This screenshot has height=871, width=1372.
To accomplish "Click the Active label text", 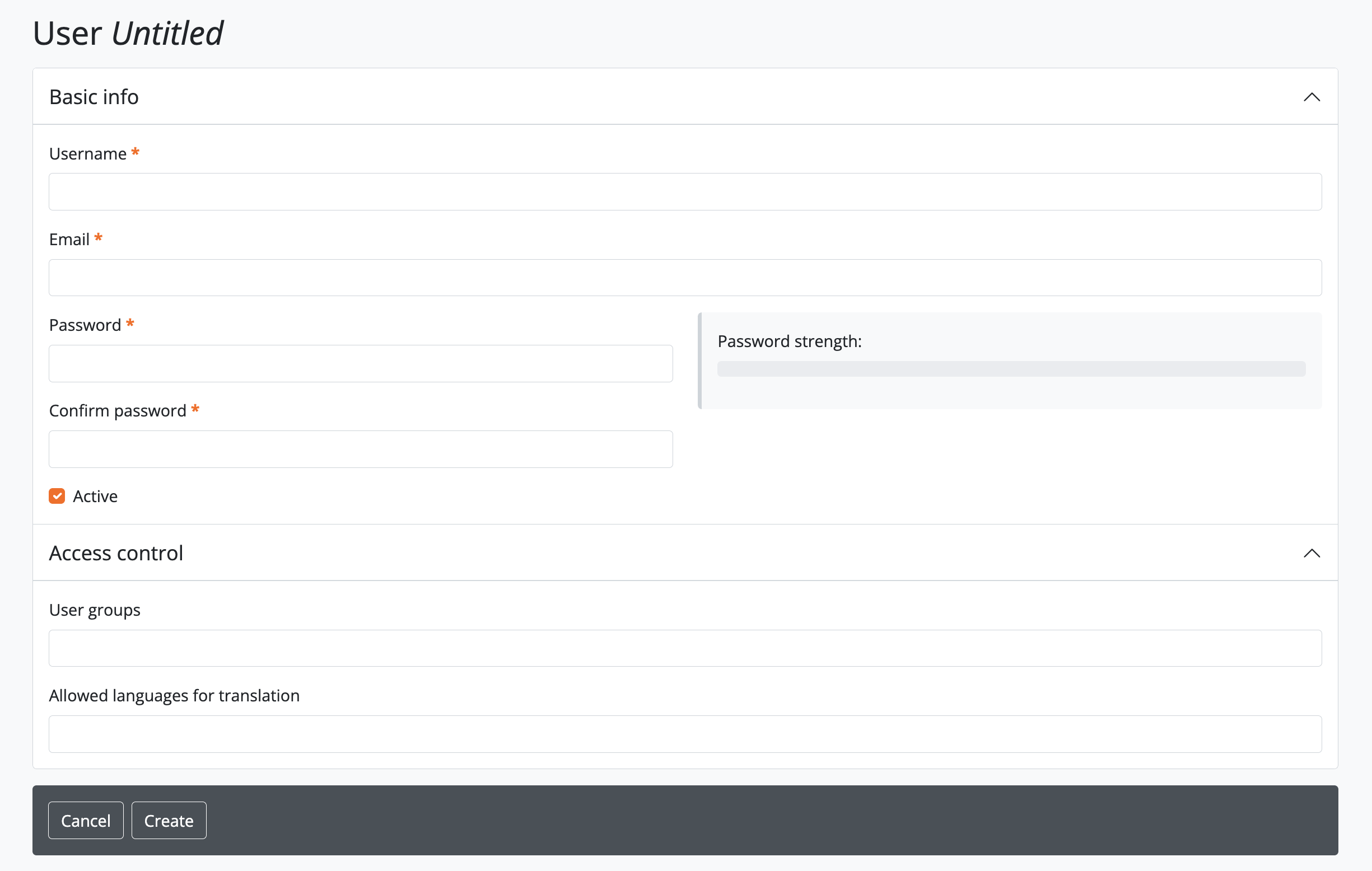I will 95,495.
